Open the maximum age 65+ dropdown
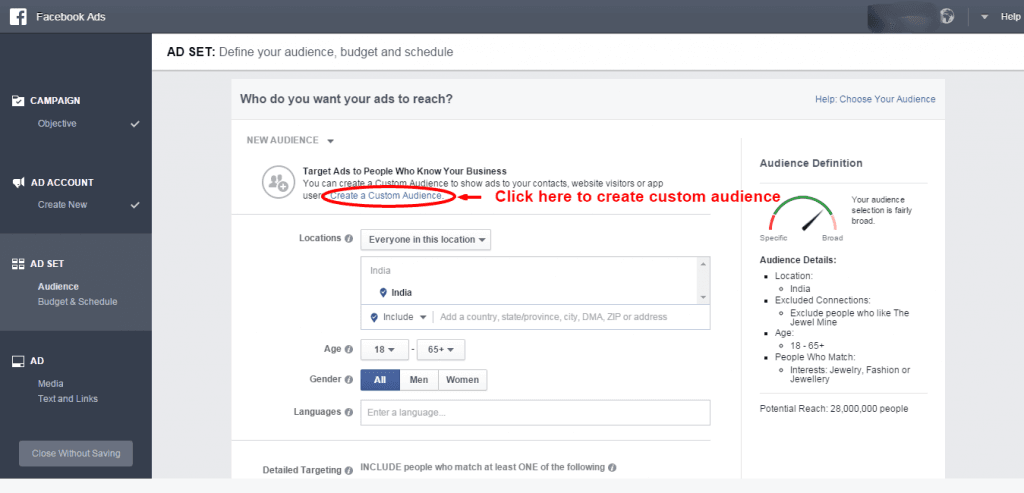Image resolution: width=1024 pixels, height=493 pixels. (x=441, y=350)
